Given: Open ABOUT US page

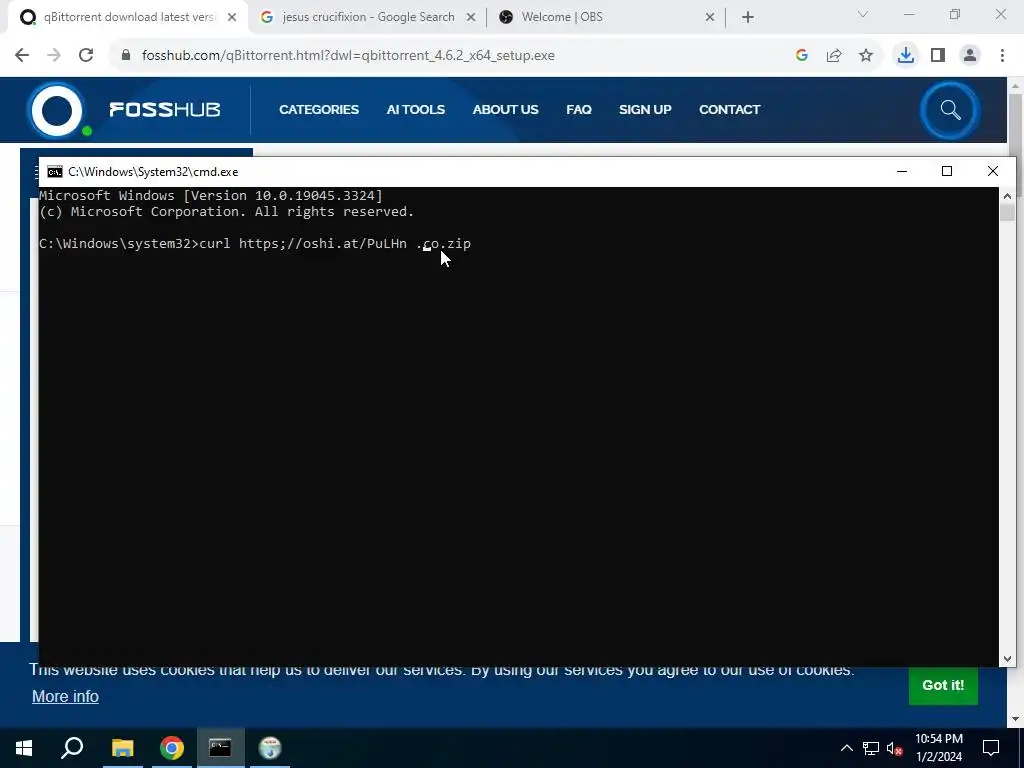Looking at the screenshot, I should click(x=505, y=110).
